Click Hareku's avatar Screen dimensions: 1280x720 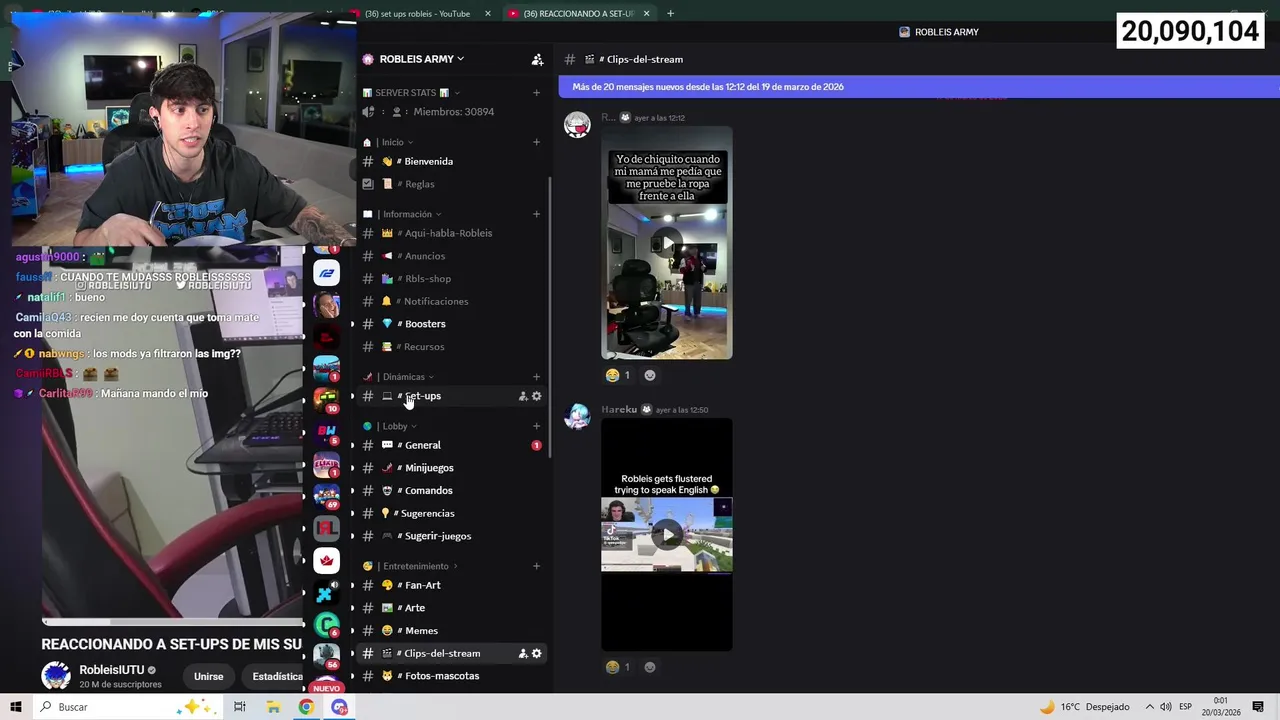click(x=577, y=417)
